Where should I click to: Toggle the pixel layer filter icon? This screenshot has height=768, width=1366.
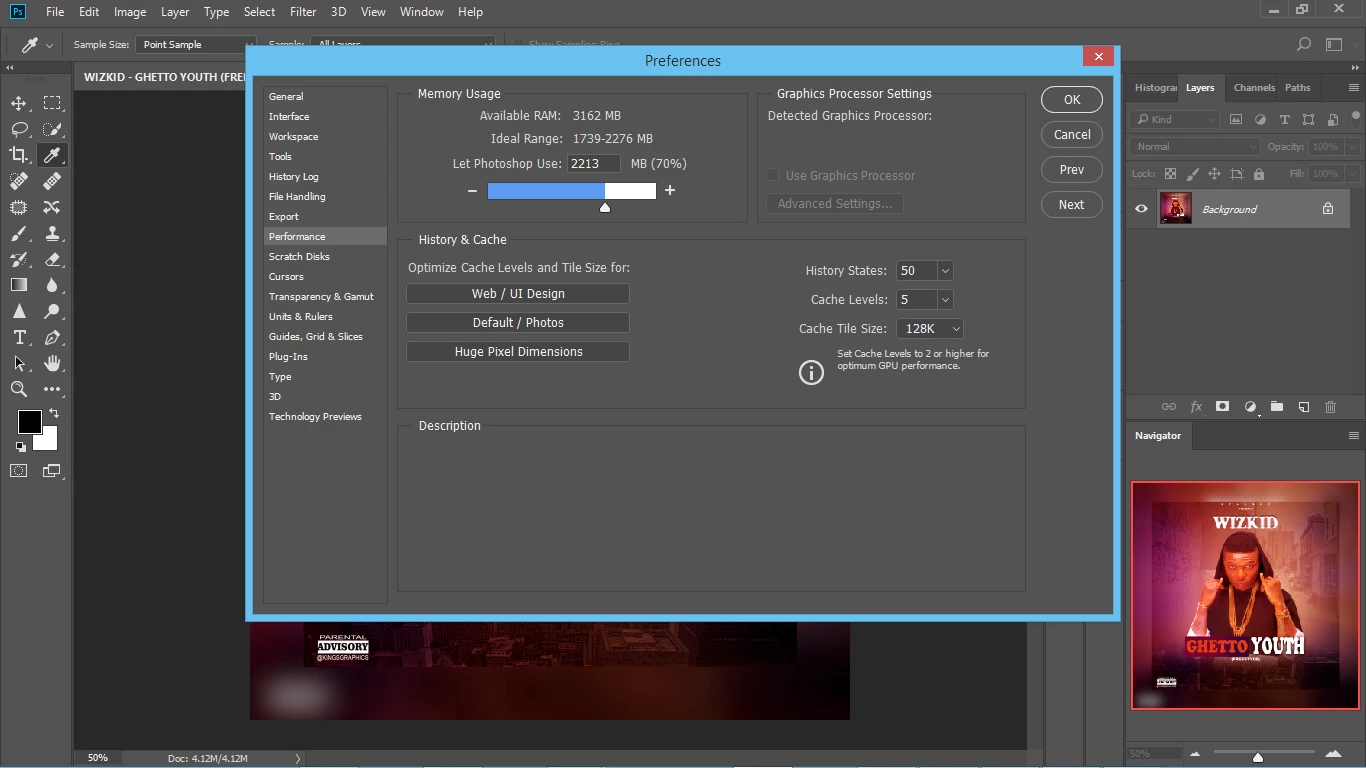[1236, 119]
